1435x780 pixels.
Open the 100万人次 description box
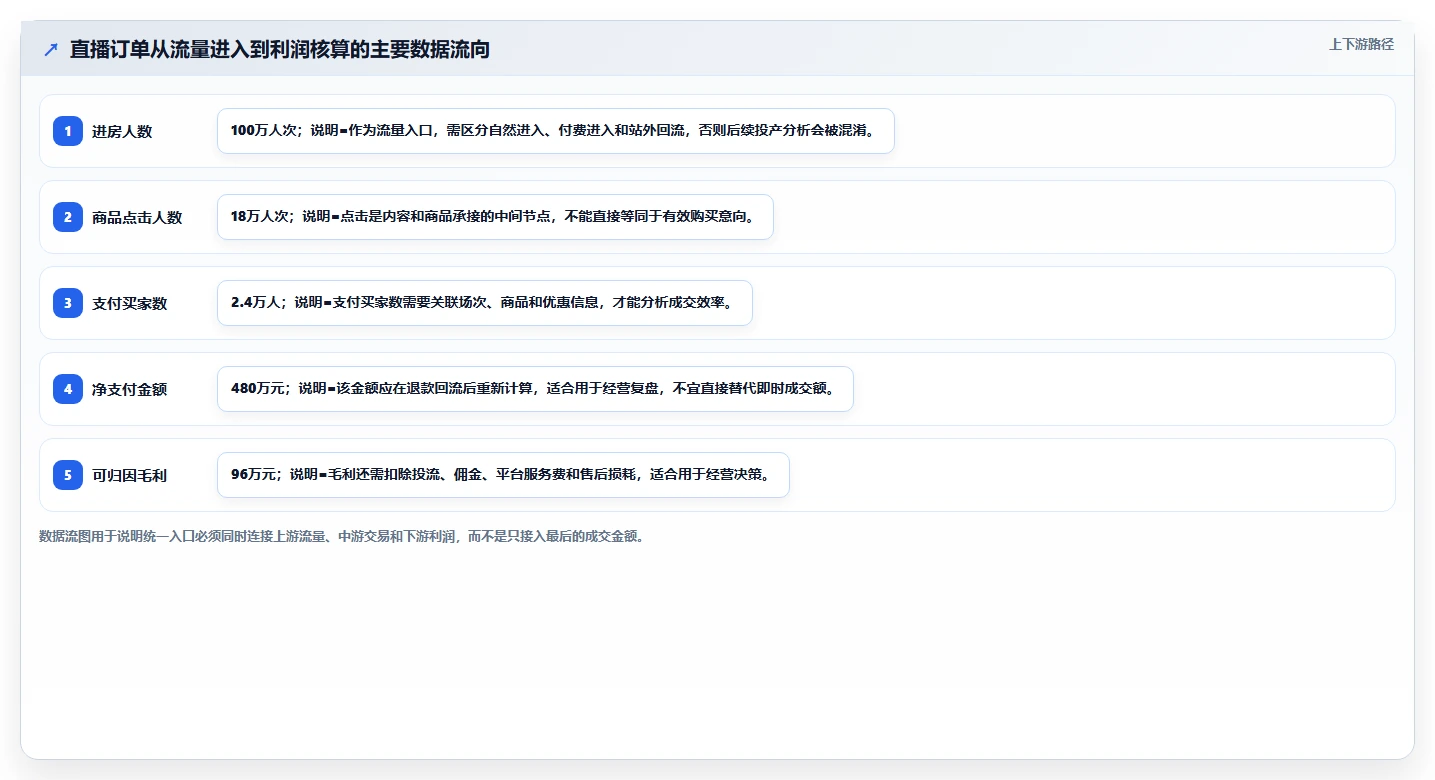pyautogui.click(x=556, y=131)
